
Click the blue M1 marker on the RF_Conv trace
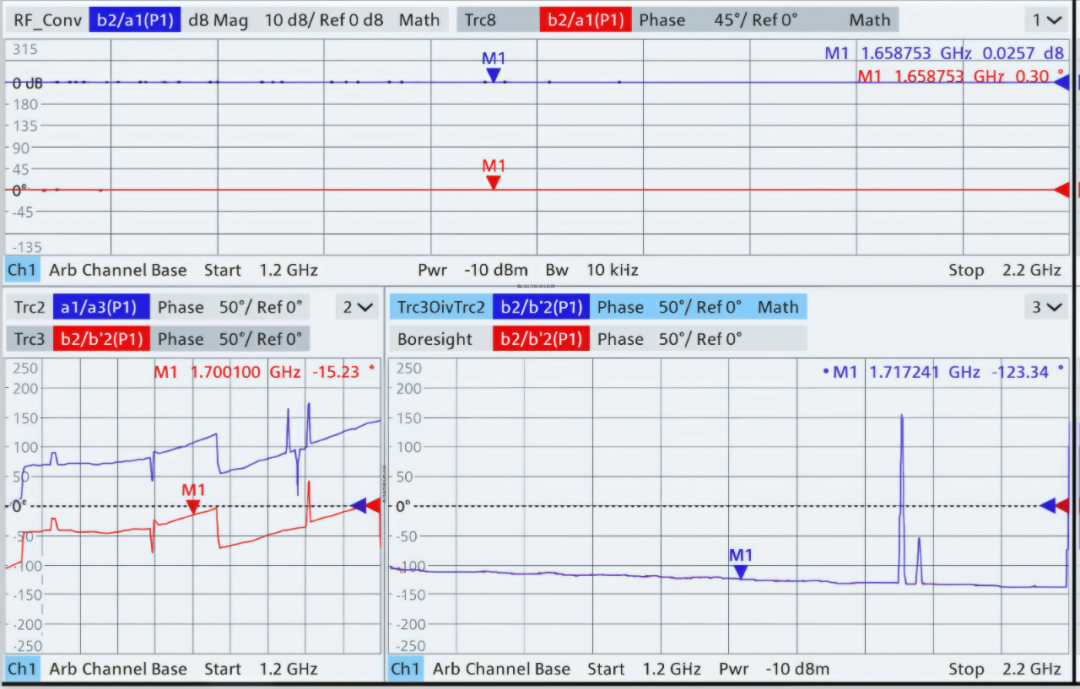click(493, 75)
